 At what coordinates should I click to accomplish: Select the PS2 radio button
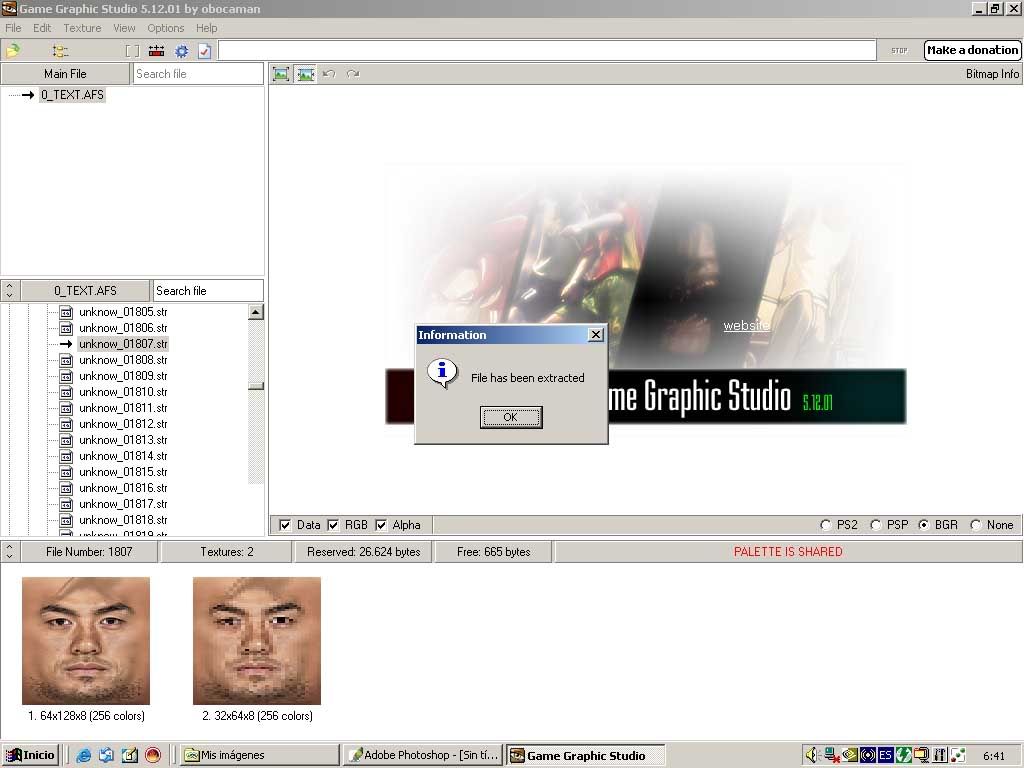[825, 525]
